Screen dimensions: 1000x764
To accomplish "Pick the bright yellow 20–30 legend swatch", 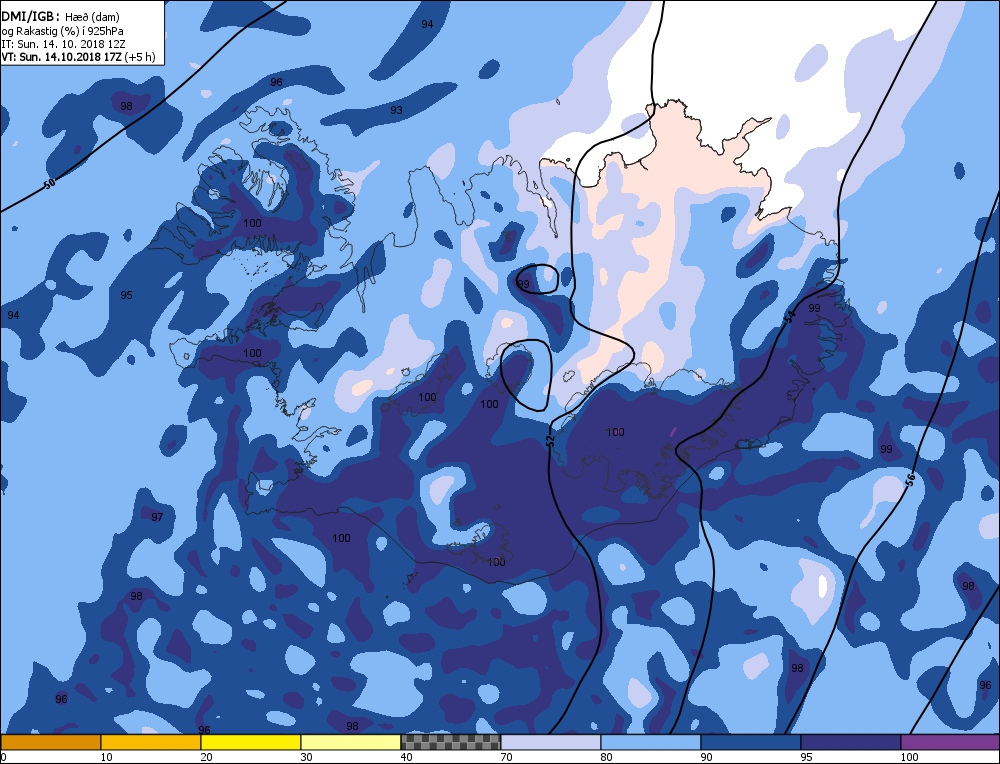I will (251, 742).
